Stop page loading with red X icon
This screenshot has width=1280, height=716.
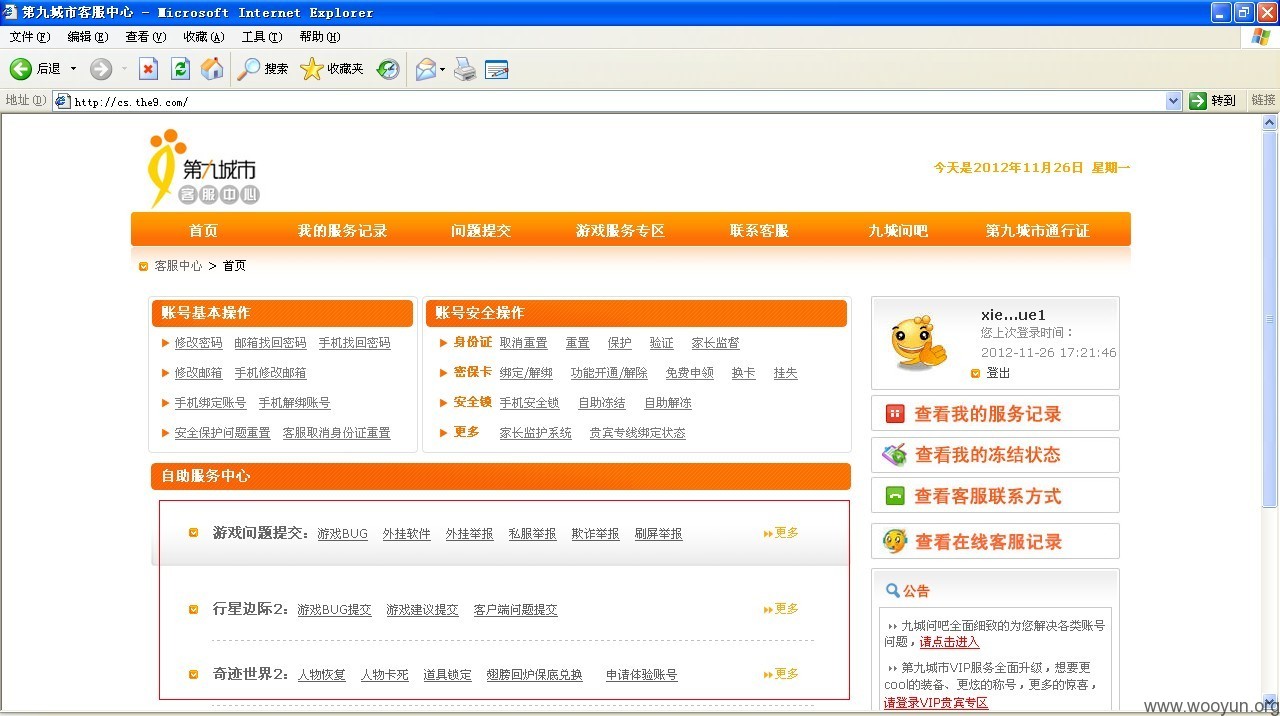[148, 68]
